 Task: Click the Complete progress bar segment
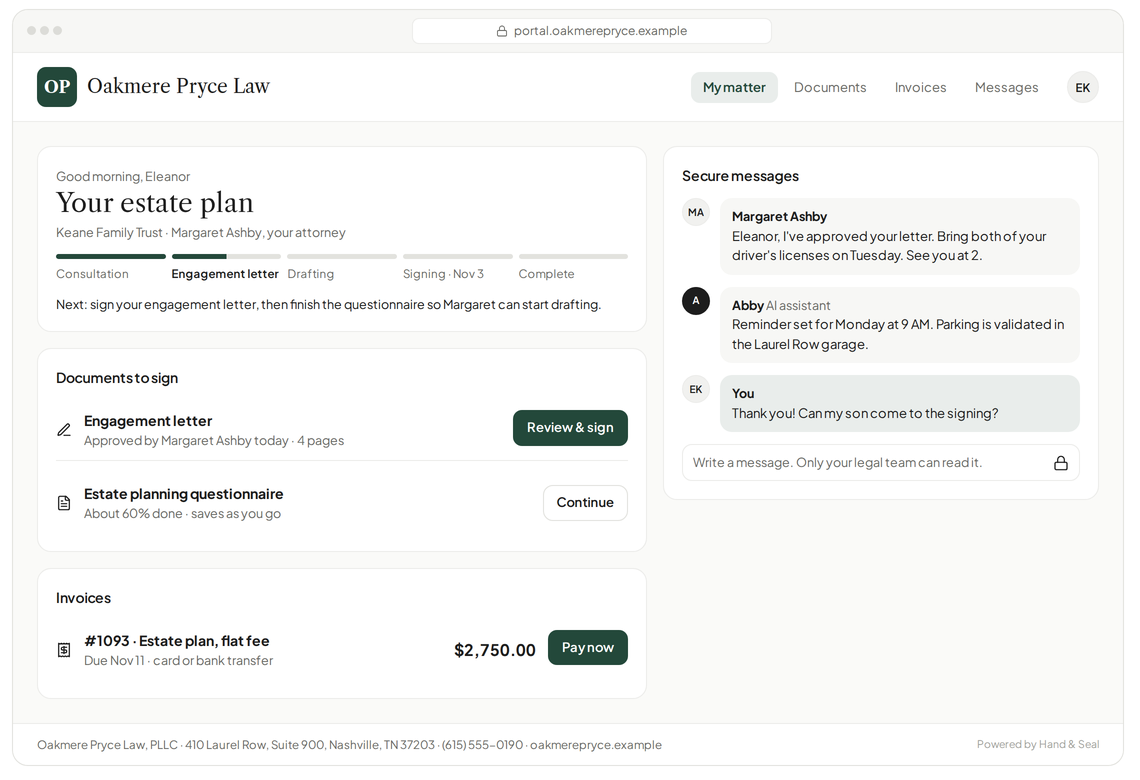573,257
